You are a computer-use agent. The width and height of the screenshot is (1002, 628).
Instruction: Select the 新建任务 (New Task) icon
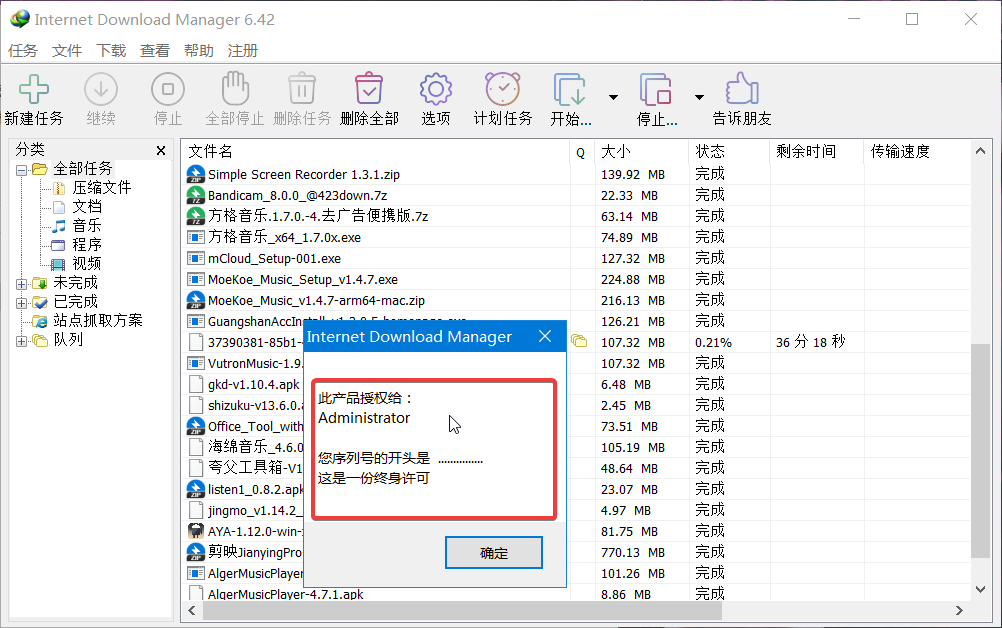click(x=34, y=90)
